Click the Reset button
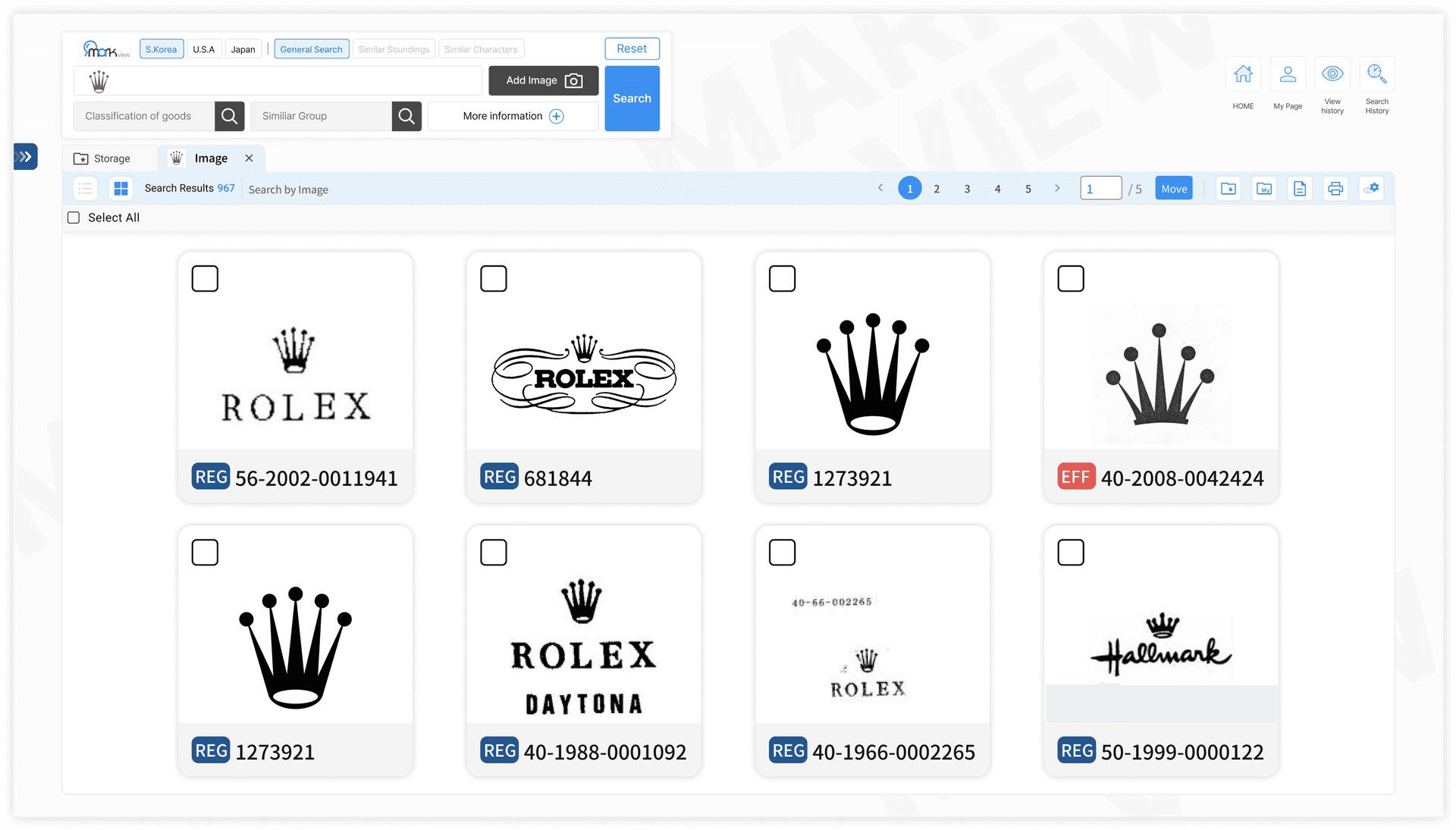1456x830 pixels. click(632, 49)
